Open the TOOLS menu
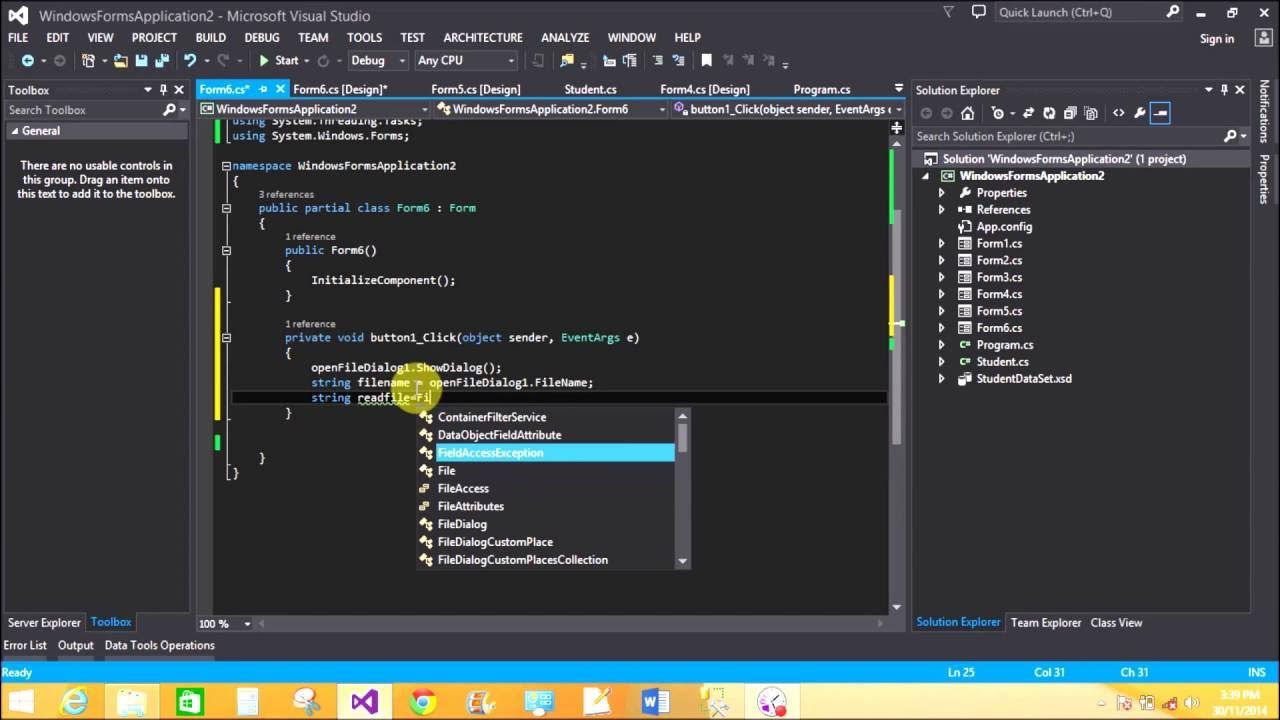The height and width of the screenshot is (720, 1280). click(x=364, y=37)
